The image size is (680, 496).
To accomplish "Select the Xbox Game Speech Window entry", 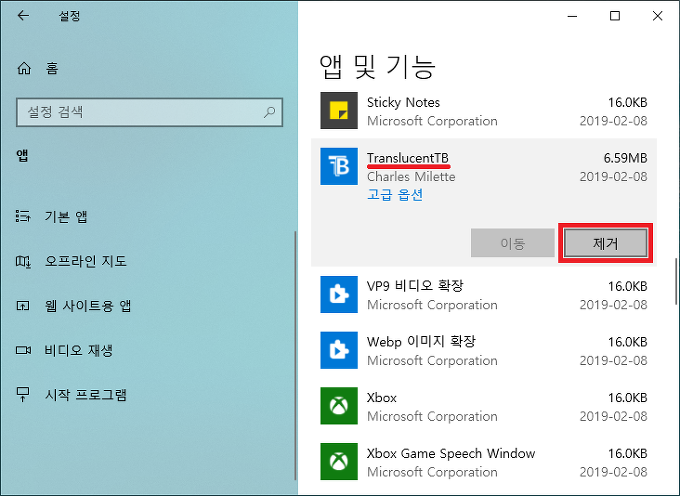I will click(x=484, y=461).
